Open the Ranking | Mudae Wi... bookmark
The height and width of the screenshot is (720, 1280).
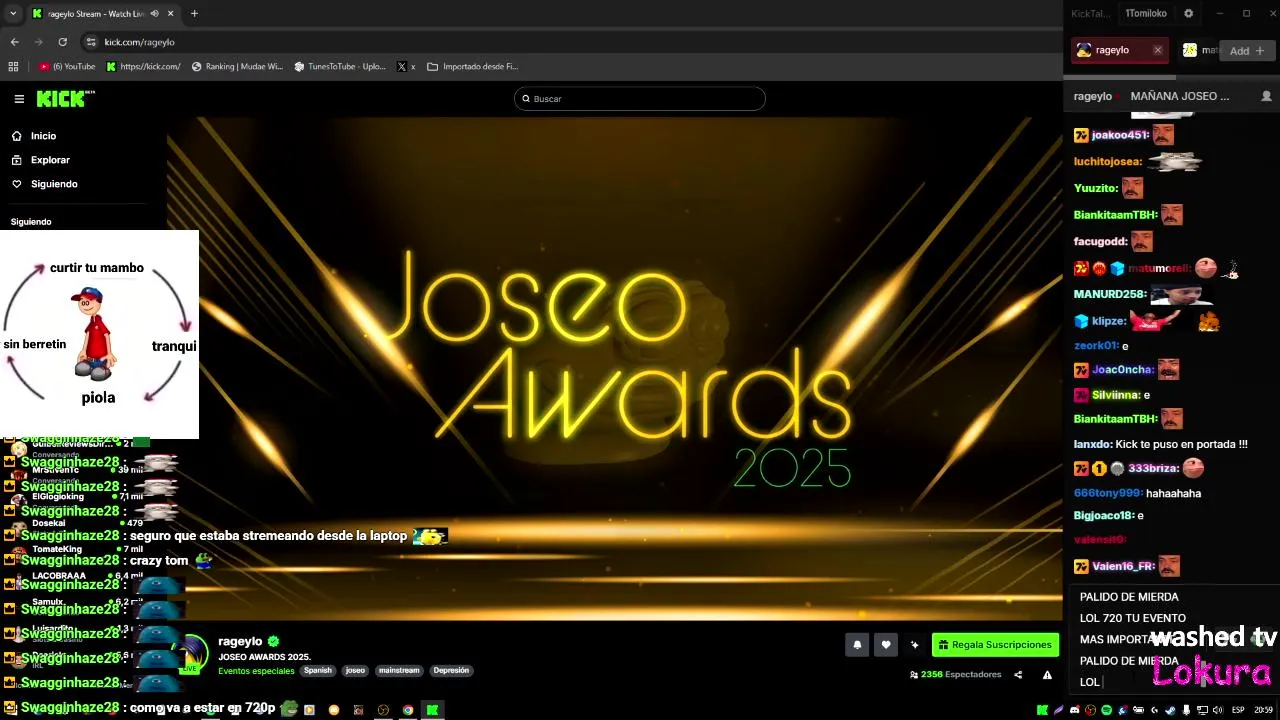[237, 67]
